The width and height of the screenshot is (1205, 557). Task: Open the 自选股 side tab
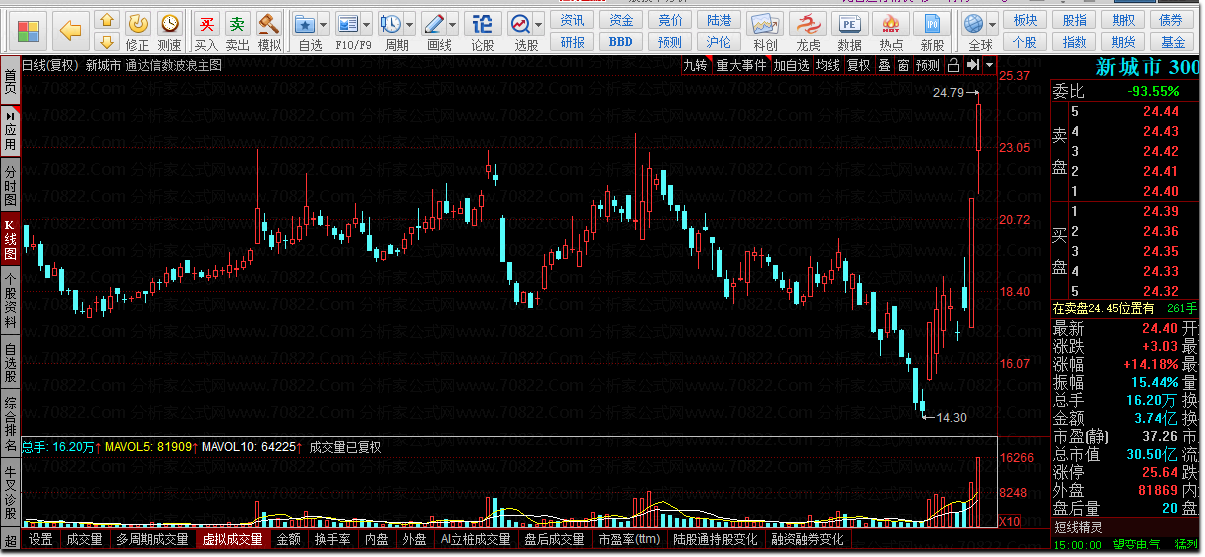click(10, 364)
